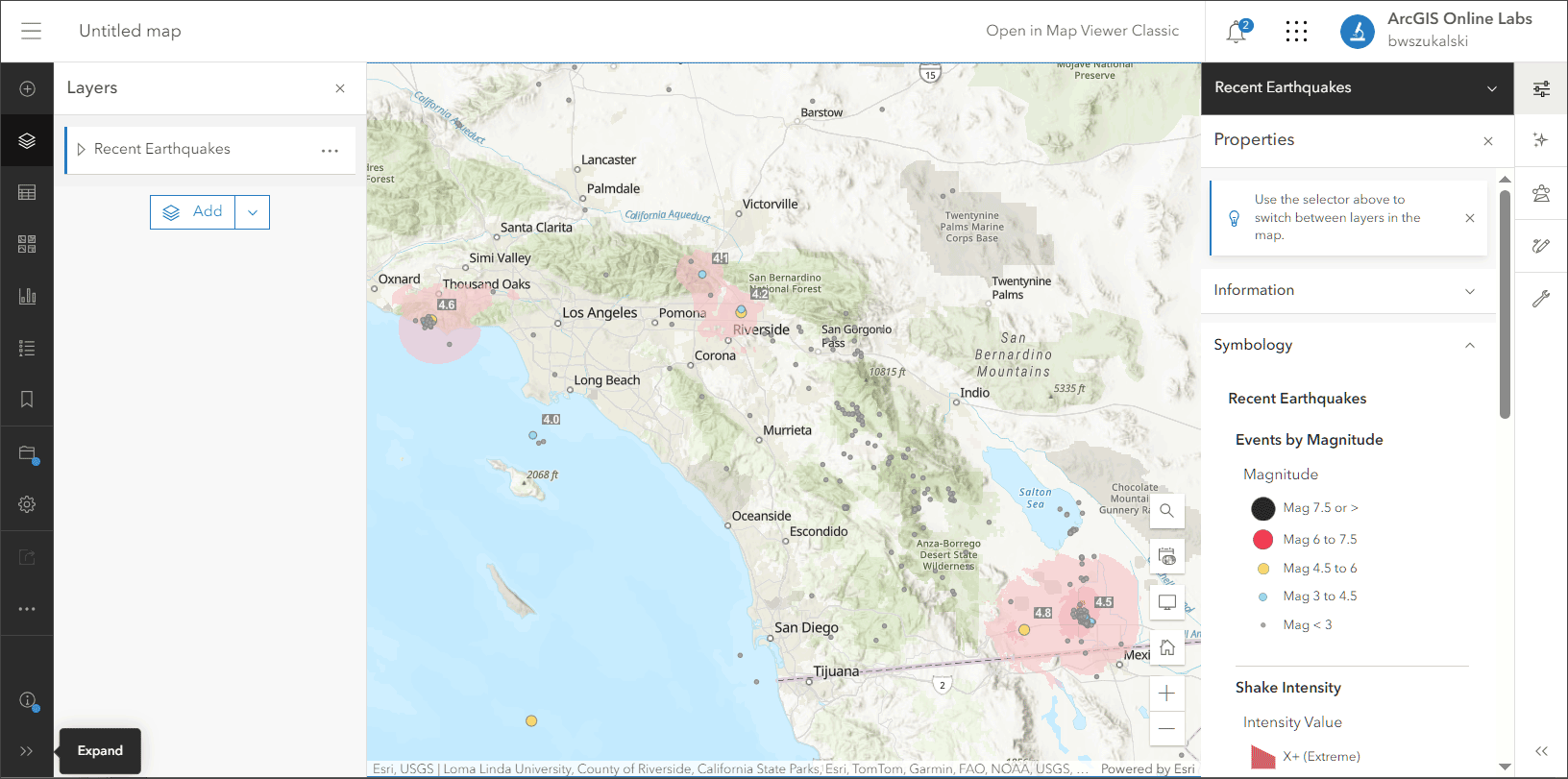This screenshot has width=1568, height=779.
Task: Open the Map properties gear icon
Action: coord(27,504)
